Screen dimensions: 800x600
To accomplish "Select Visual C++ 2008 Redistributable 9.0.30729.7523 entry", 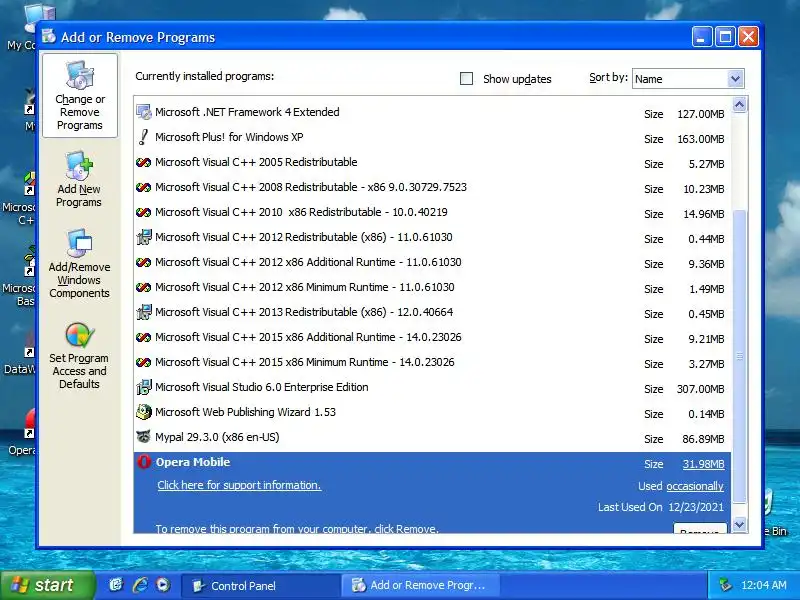I will pyautogui.click(x=432, y=187).
